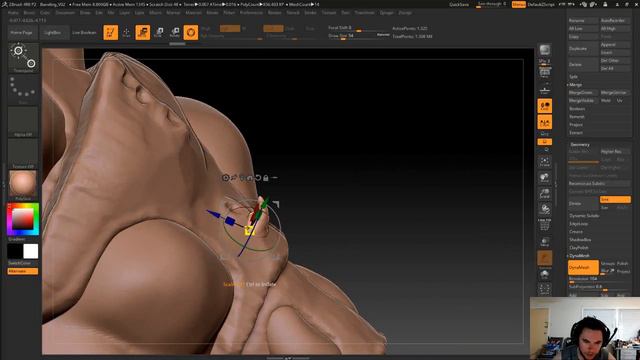Click the Live Boolean button

pos(84,33)
